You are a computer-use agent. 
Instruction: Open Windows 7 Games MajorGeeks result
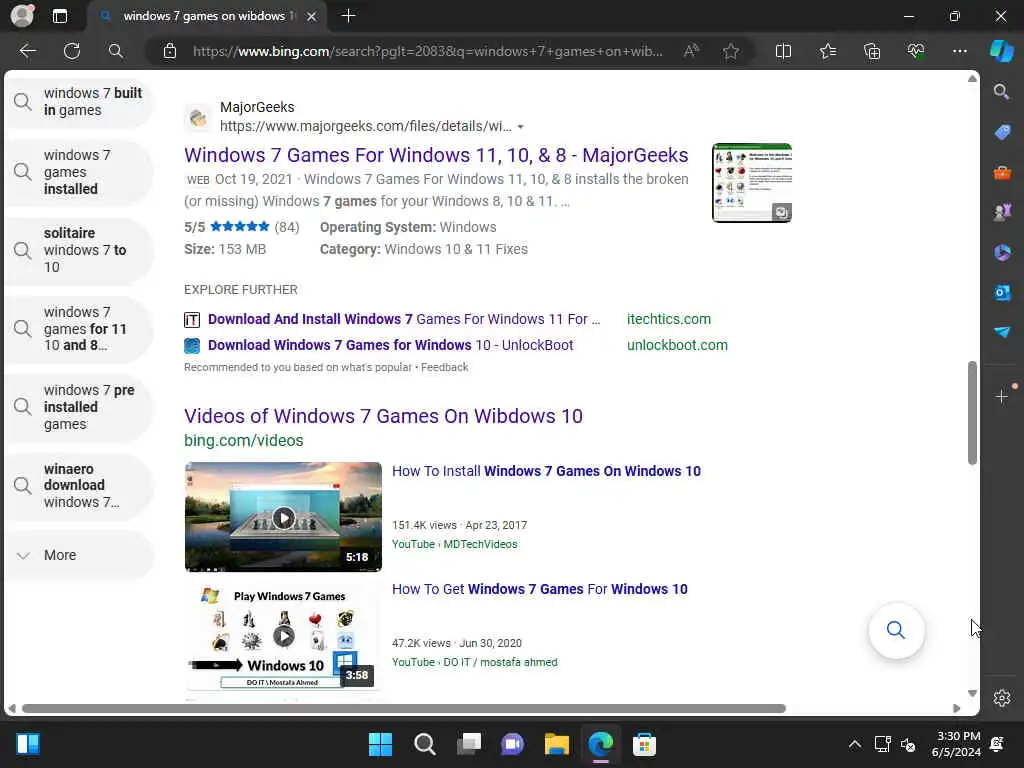(x=436, y=155)
